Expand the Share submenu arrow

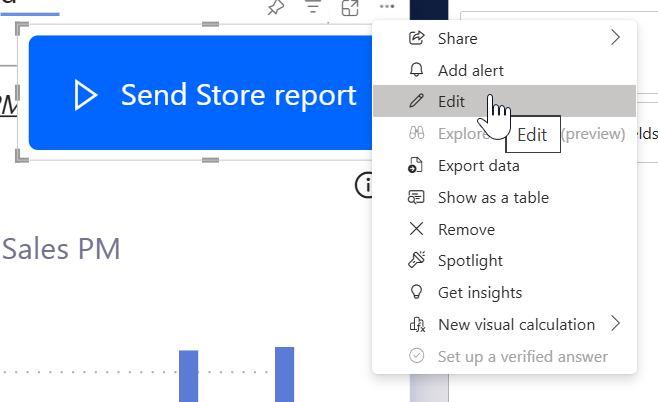pyautogui.click(x=616, y=38)
